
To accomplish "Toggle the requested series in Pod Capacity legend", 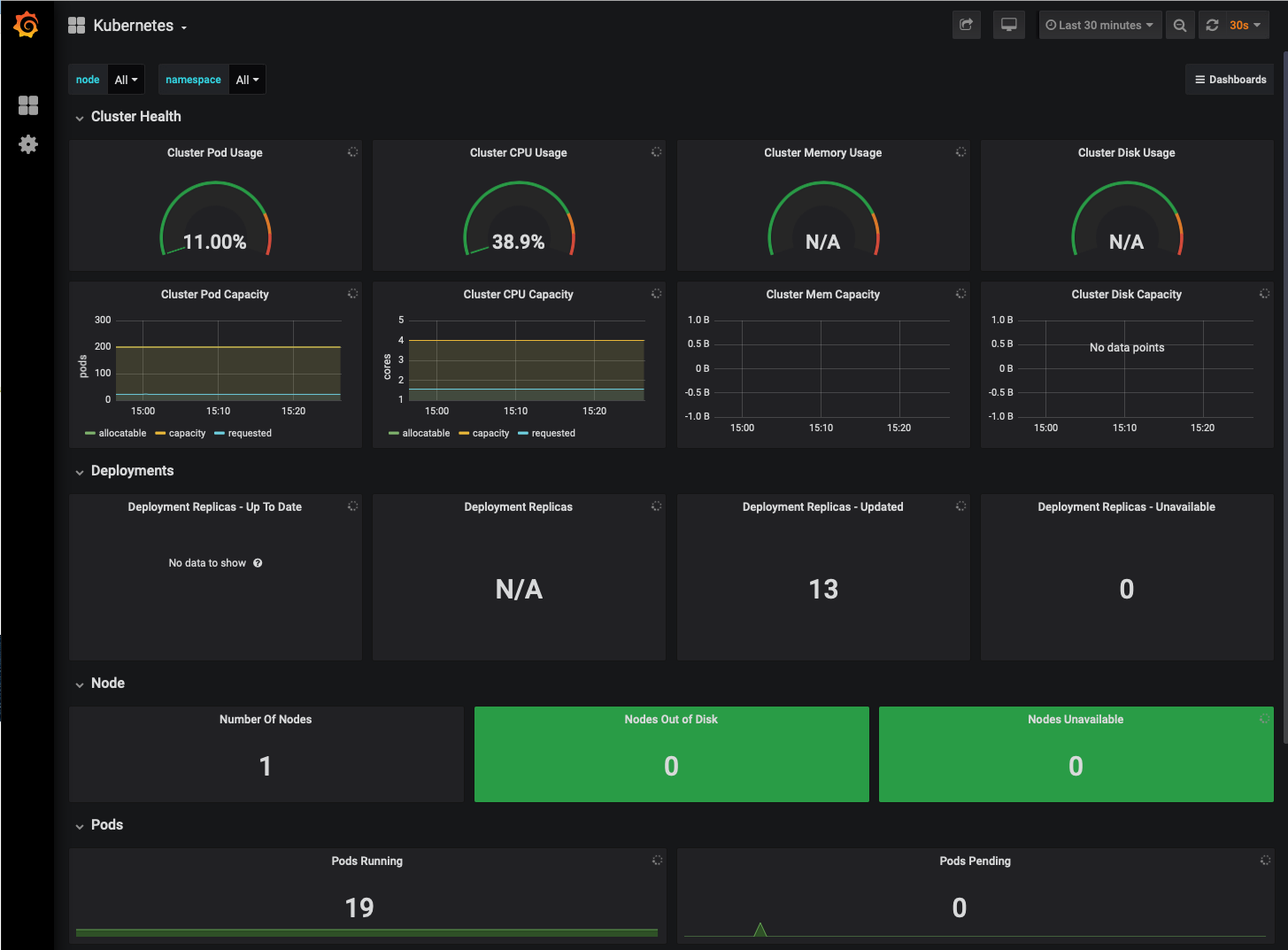I will (243, 434).
